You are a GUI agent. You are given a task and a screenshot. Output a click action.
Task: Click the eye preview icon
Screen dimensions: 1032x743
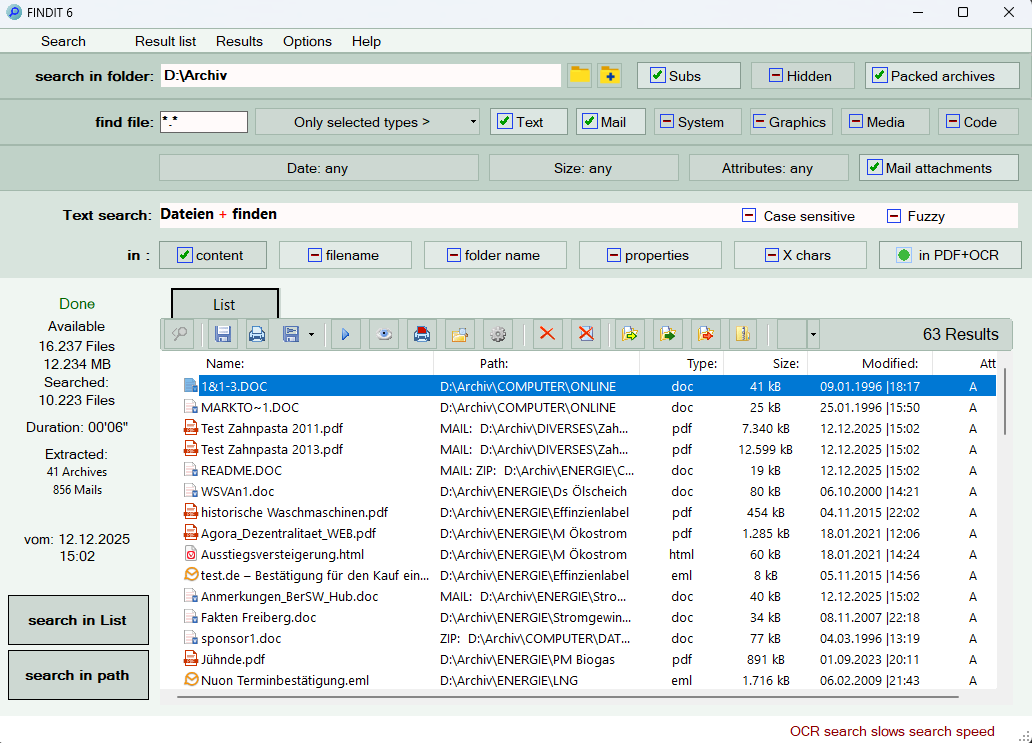click(382, 334)
